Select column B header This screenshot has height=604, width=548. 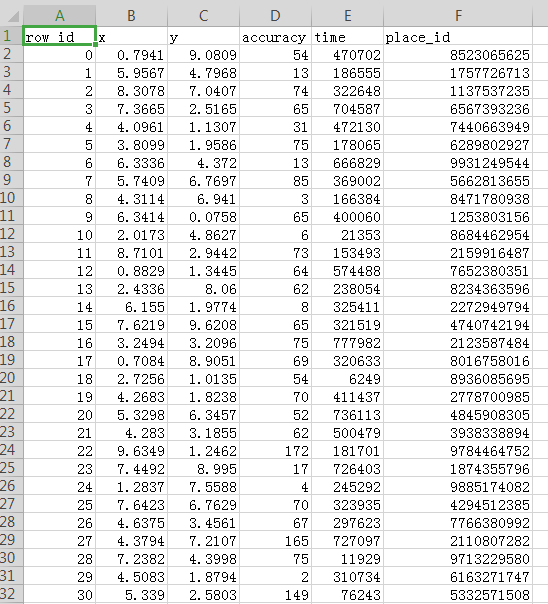(131, 16)
